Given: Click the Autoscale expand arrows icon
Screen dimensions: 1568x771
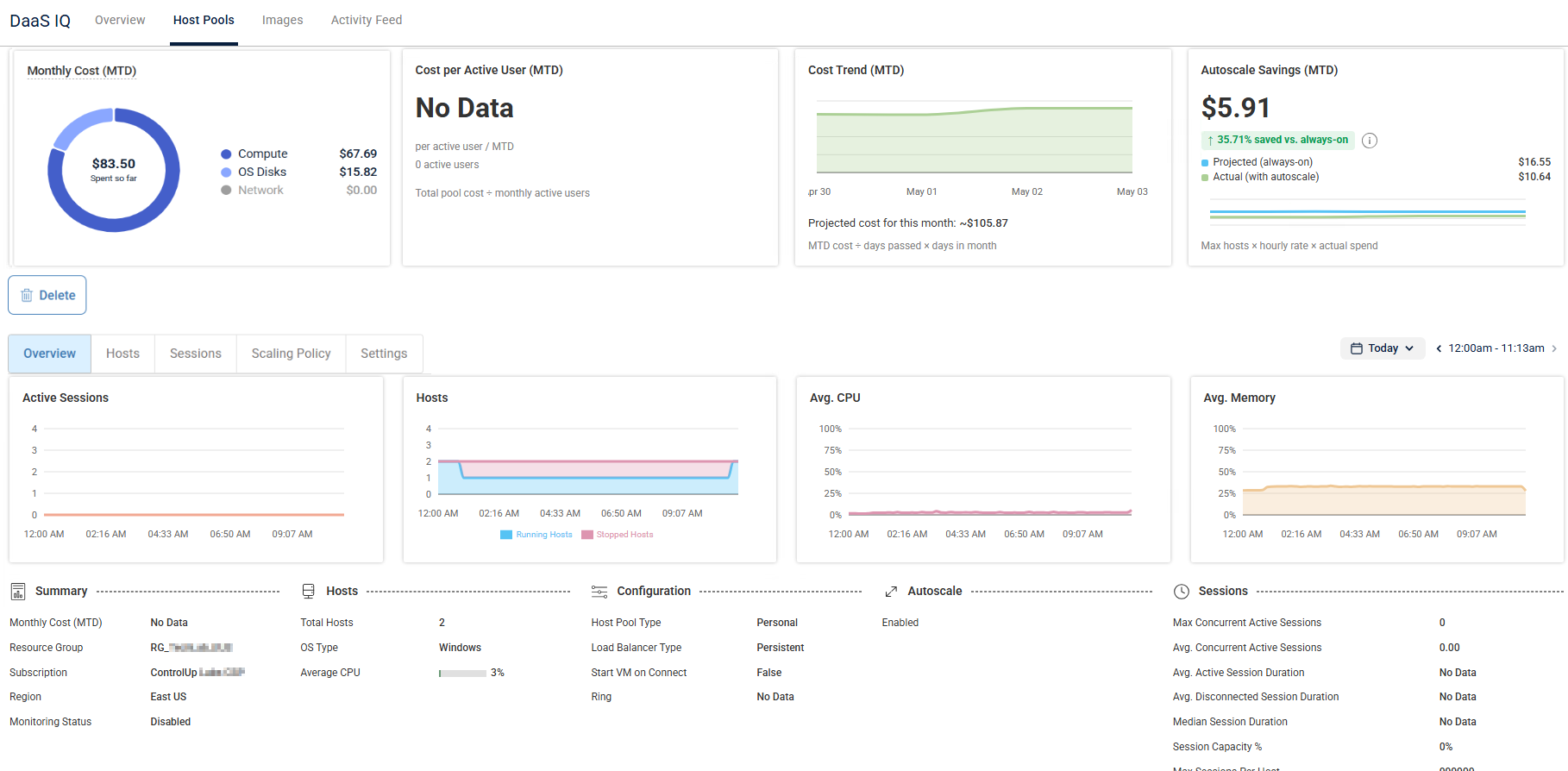Looking at the screenshot, I should pyautogui.click(x=891, y=592).
